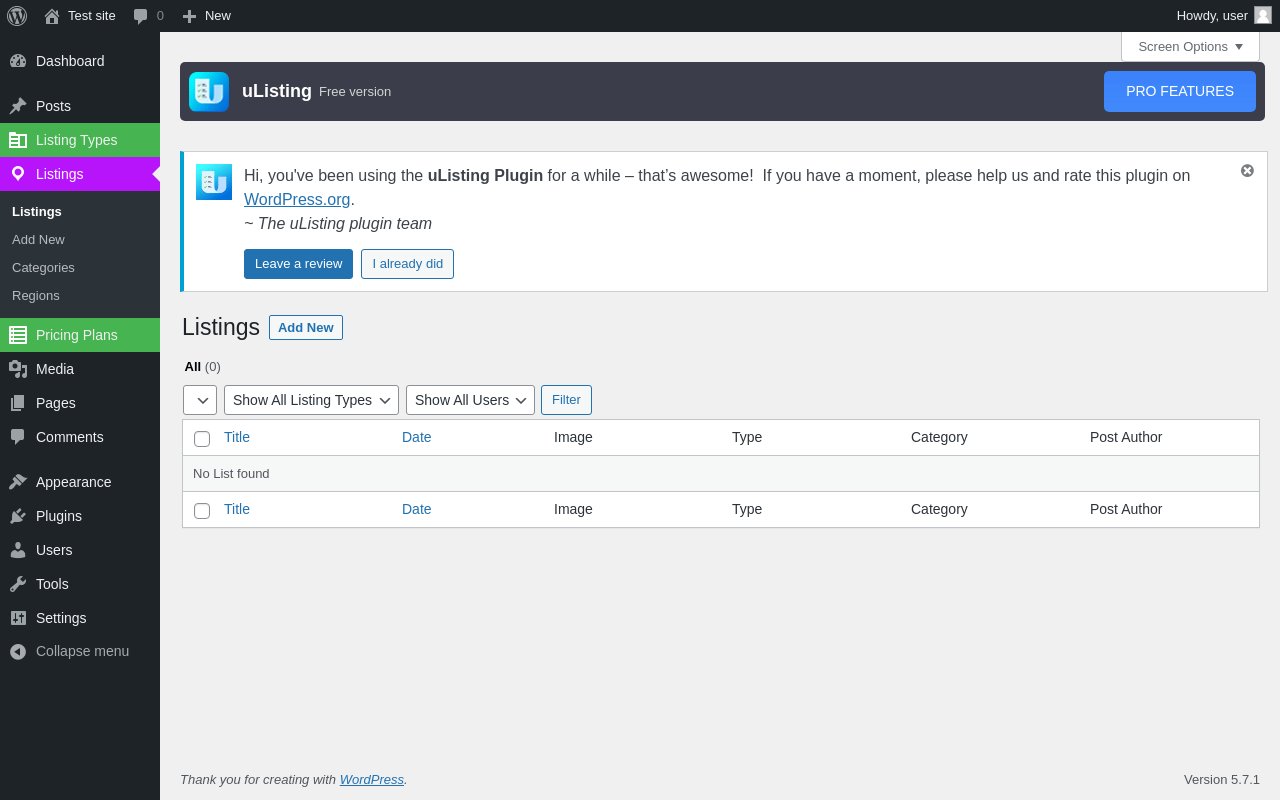
Task: Click the All (0) filter link
Action: (x=202, y=367)
